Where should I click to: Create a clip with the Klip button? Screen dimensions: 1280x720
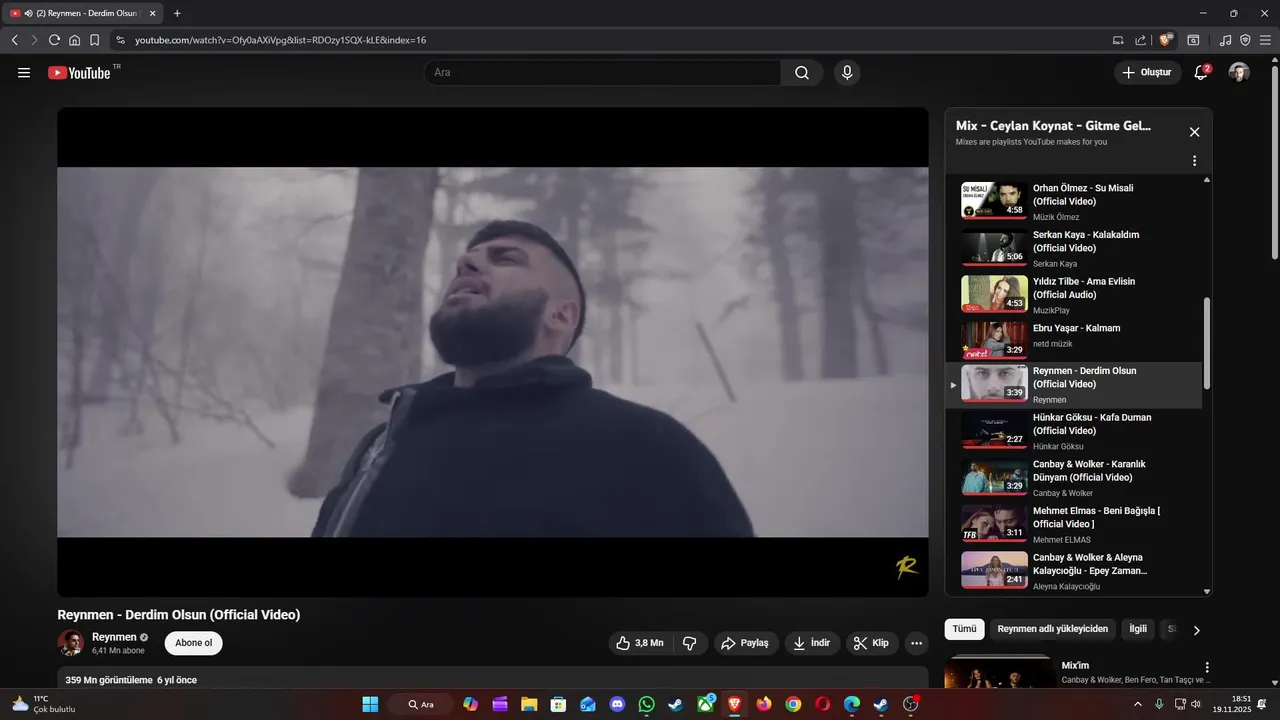[872, 643]
